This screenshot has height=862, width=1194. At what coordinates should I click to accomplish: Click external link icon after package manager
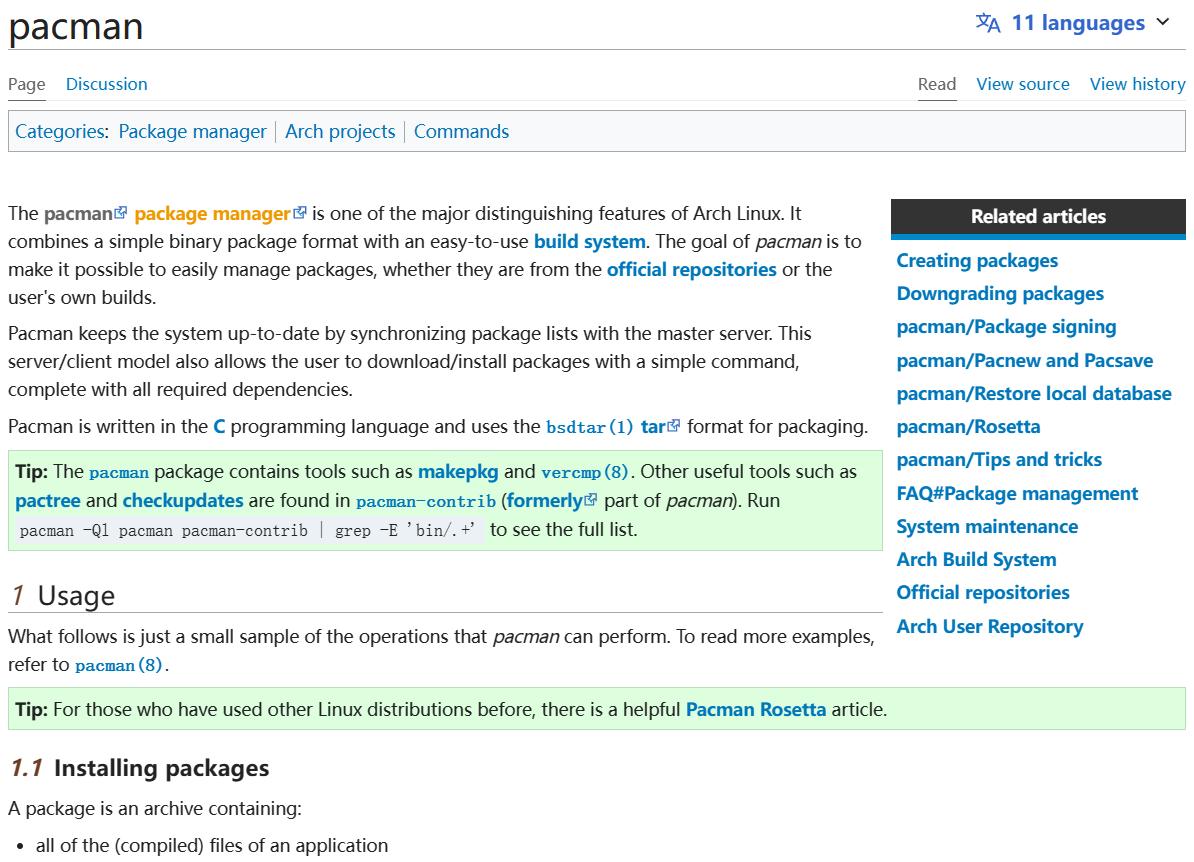point(300,213)
